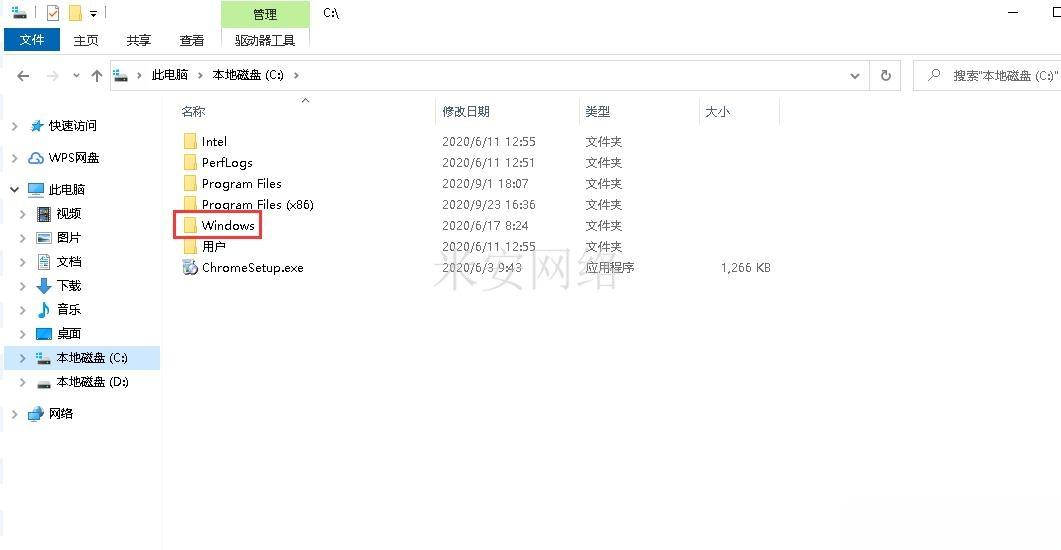Go up one folder level
The height and width of the screenshot is (550, 1061).
click(97, 76)
